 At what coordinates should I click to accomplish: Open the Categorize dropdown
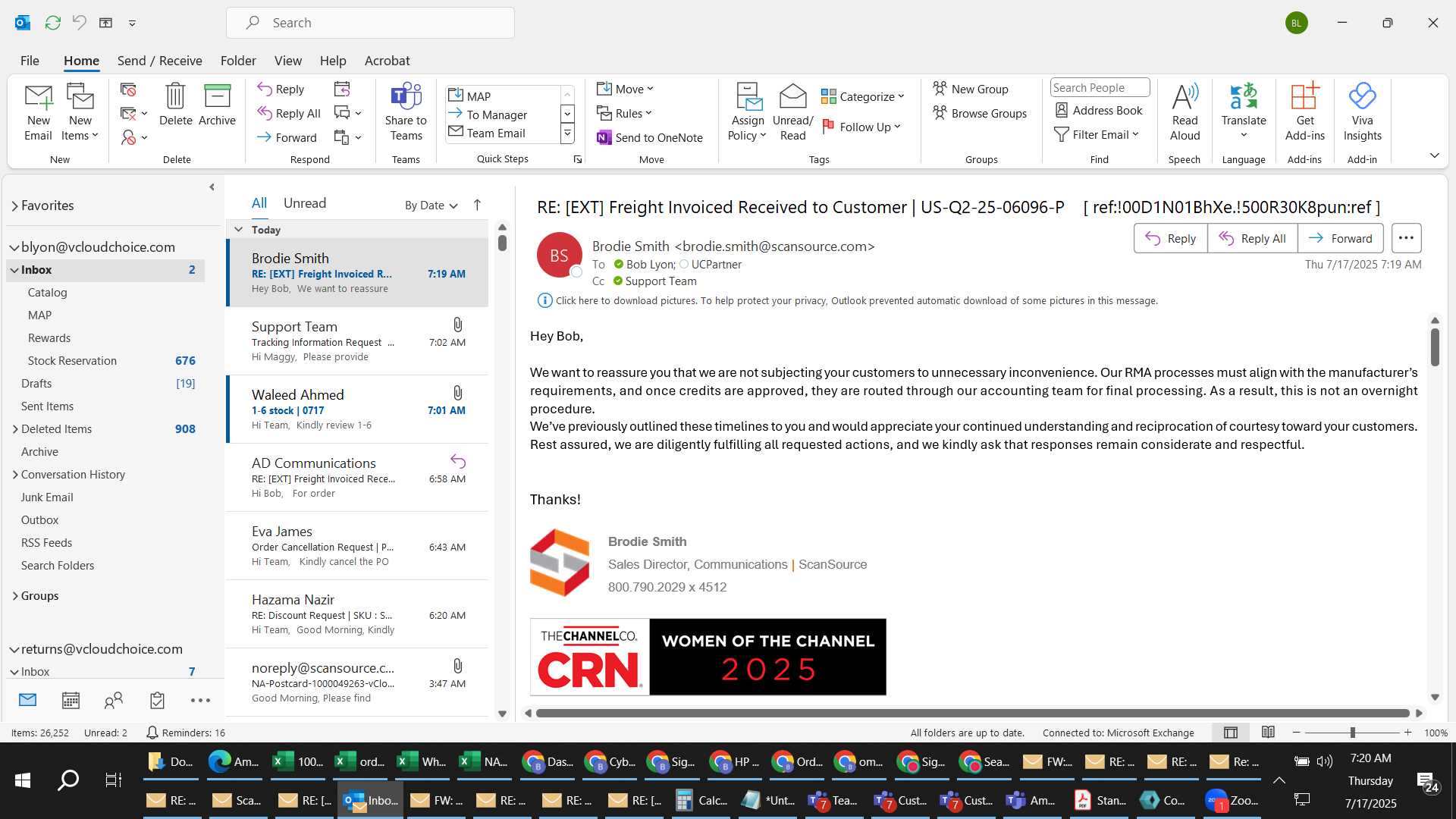(x=863, y=96)
